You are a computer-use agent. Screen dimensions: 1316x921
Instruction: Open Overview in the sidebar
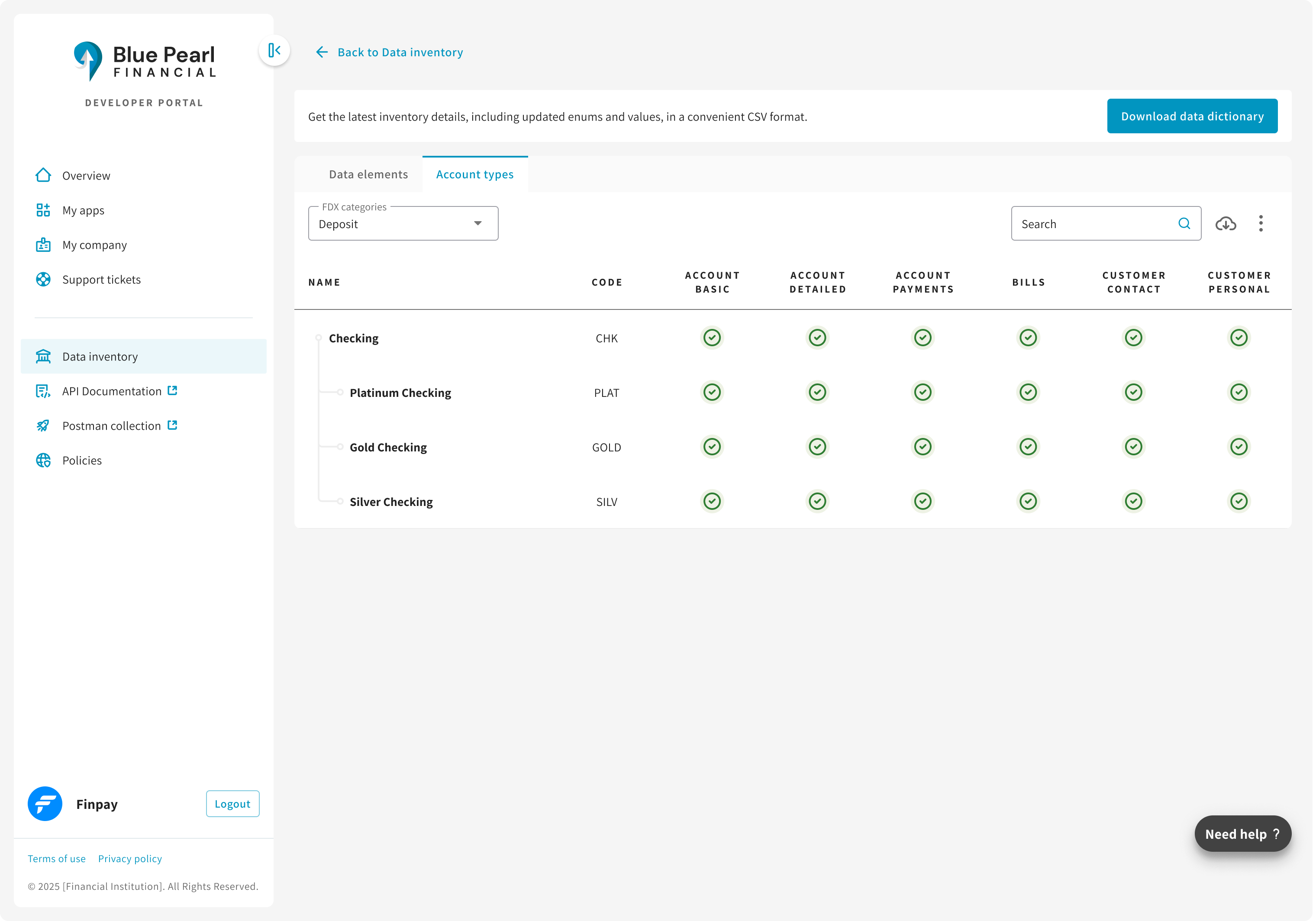[x=143, y=175]
